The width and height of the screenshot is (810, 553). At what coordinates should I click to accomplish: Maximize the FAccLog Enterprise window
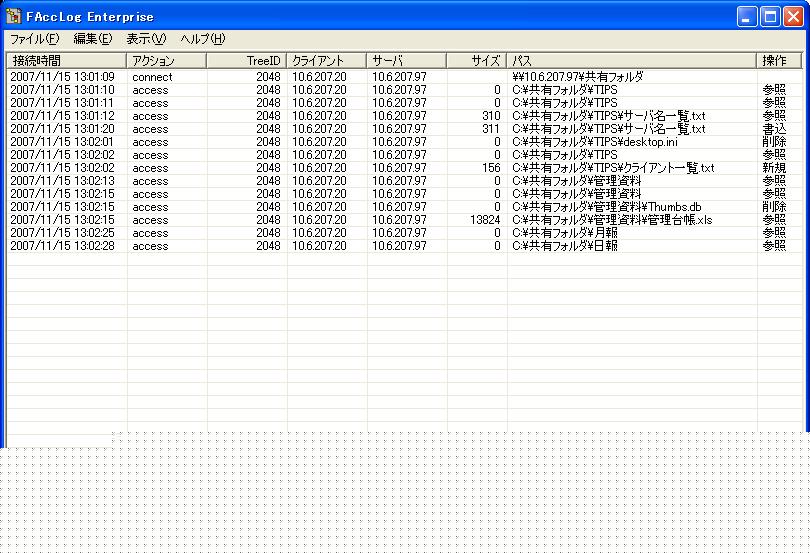coord(771,16)
